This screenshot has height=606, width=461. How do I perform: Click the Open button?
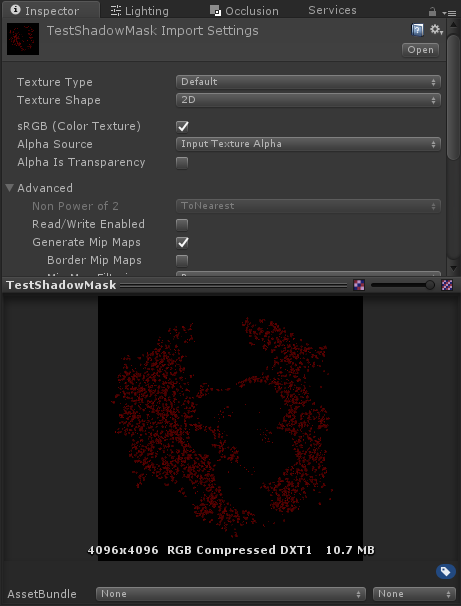(420, 50)
